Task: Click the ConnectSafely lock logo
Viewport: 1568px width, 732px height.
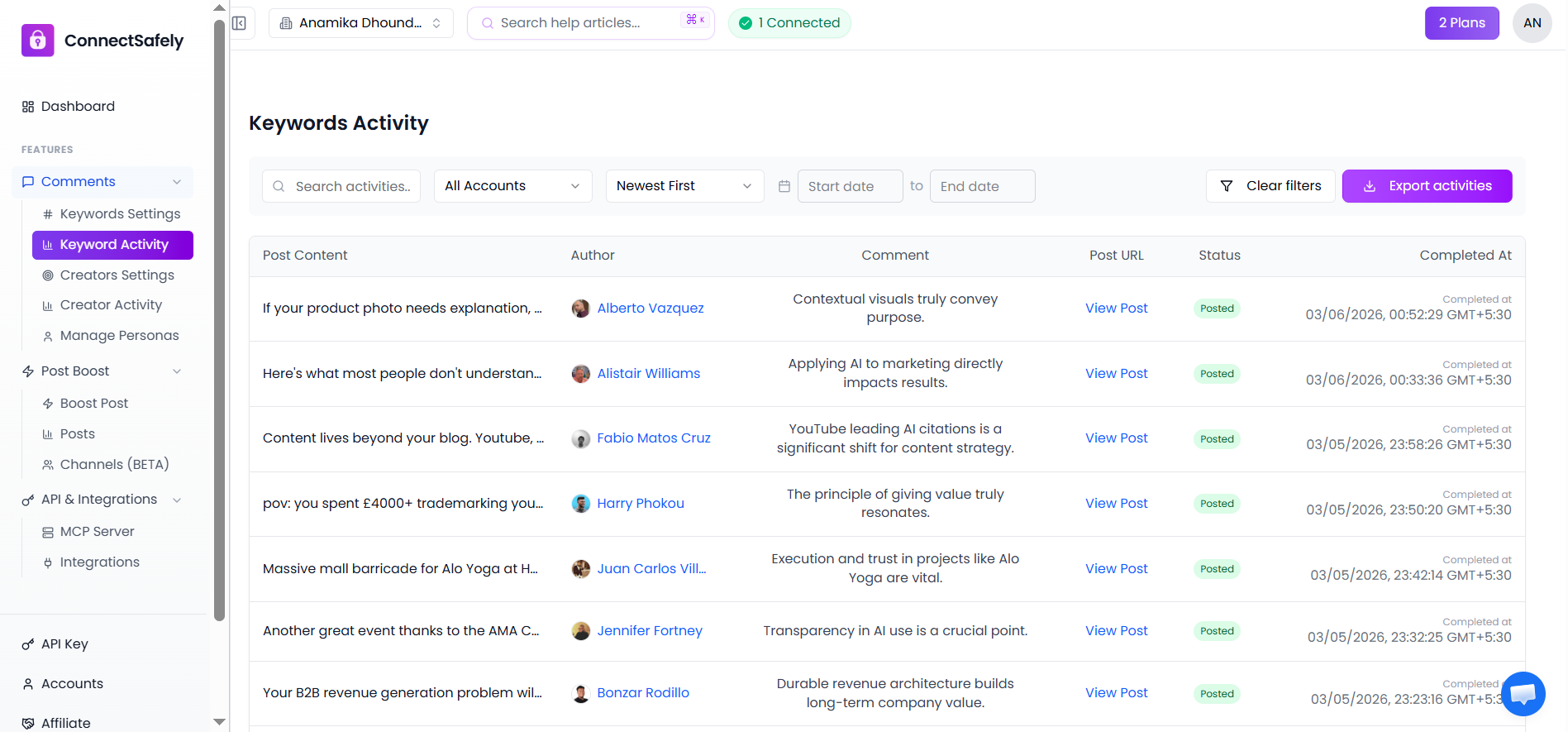Action: tap(38, 41)
